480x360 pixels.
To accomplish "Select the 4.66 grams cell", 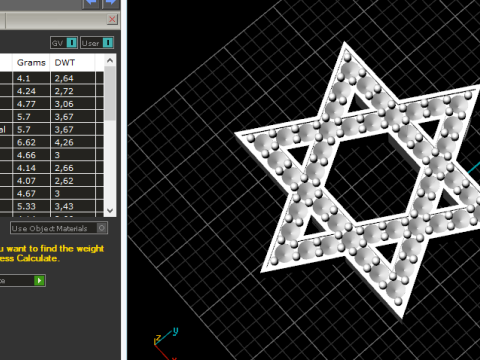I will click(31, 155).
